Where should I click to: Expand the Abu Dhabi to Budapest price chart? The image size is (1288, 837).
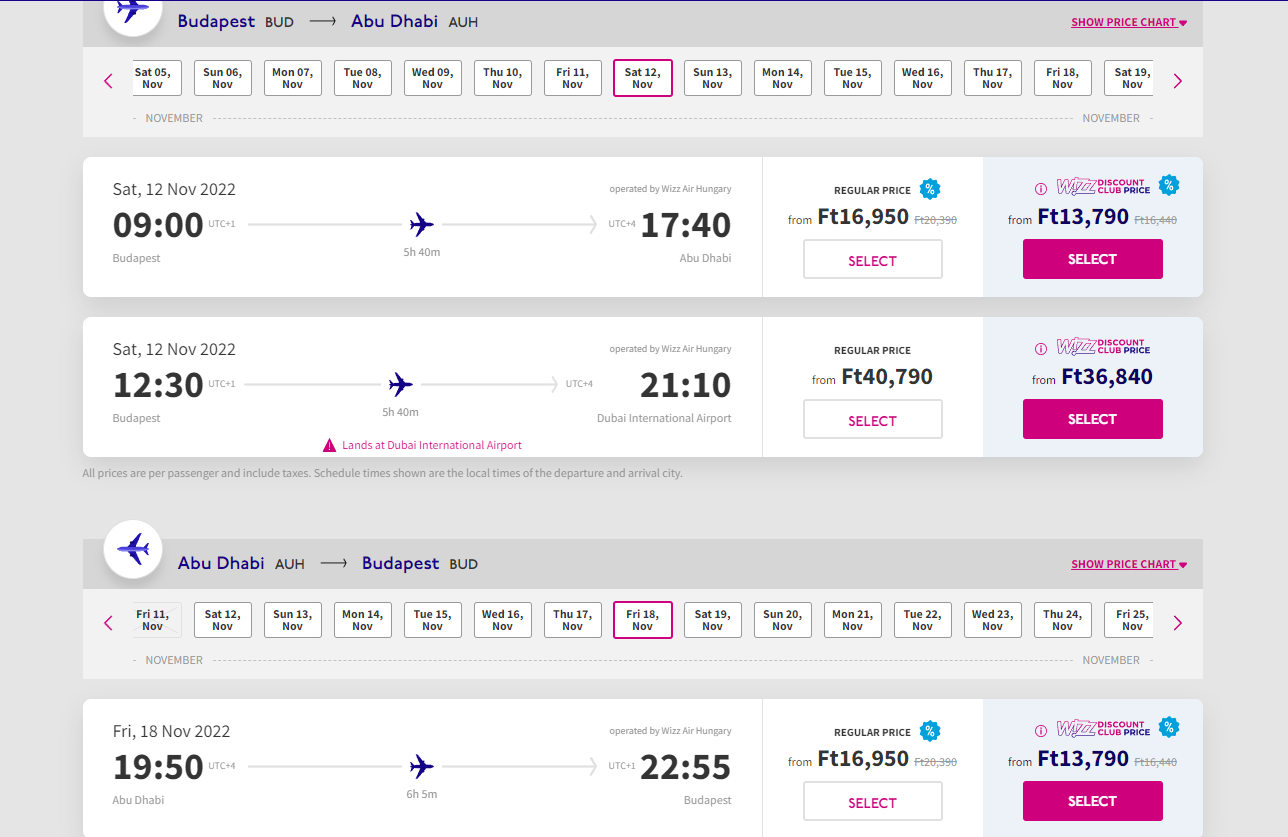[x=1129, y=564]
